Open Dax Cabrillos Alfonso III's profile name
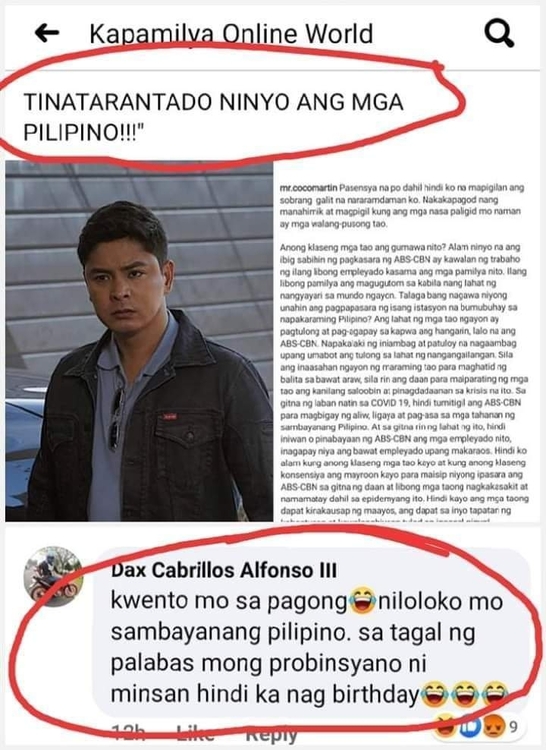The image size is (546, 750). point(224,570)
